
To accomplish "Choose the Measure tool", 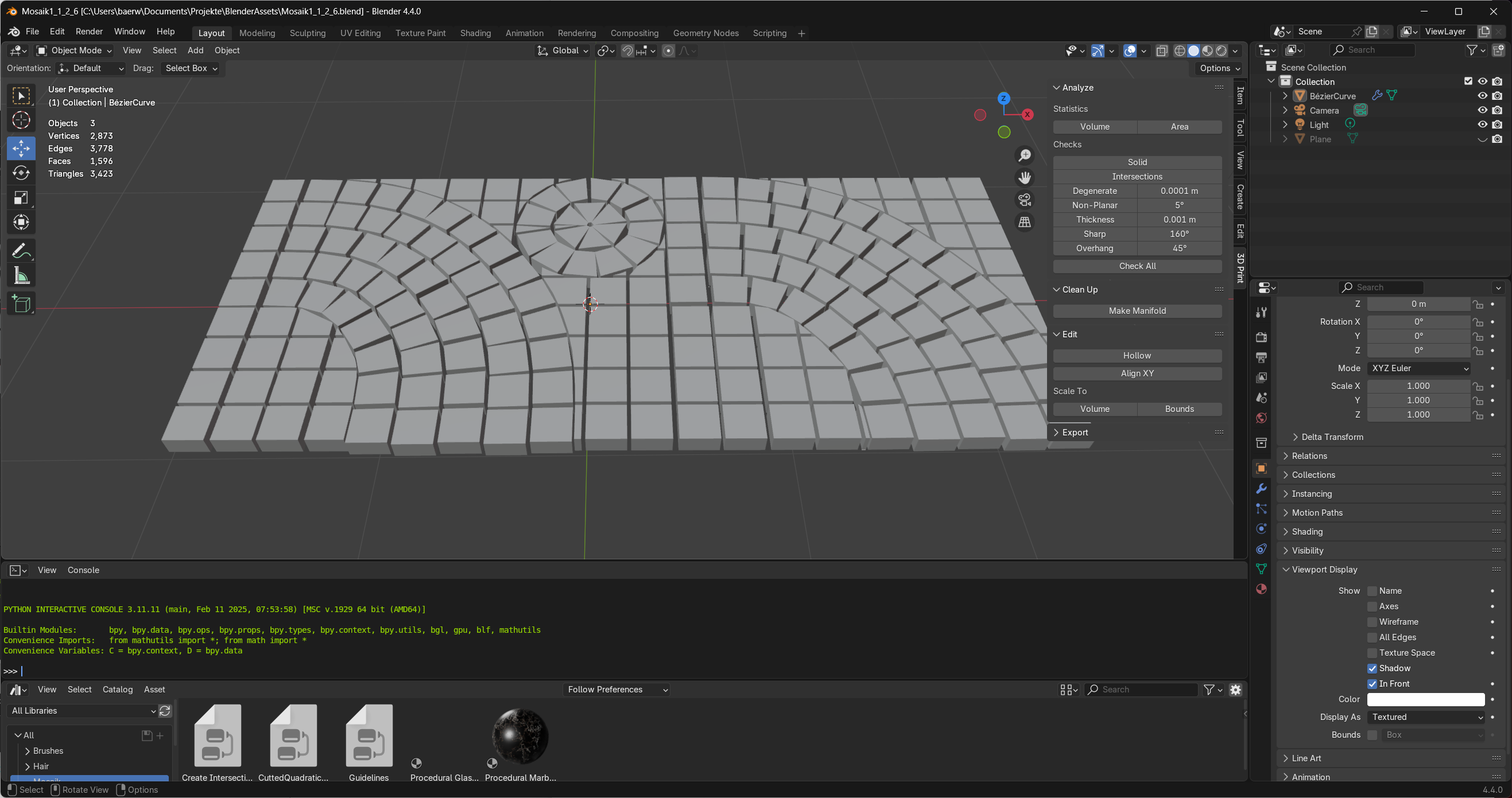I will coord(21,276).
